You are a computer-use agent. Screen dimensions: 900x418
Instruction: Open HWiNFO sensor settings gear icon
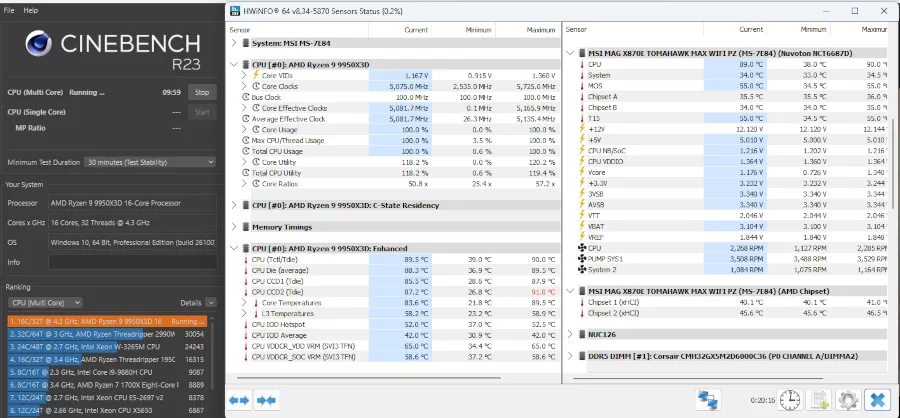click(x=847, y=400)
